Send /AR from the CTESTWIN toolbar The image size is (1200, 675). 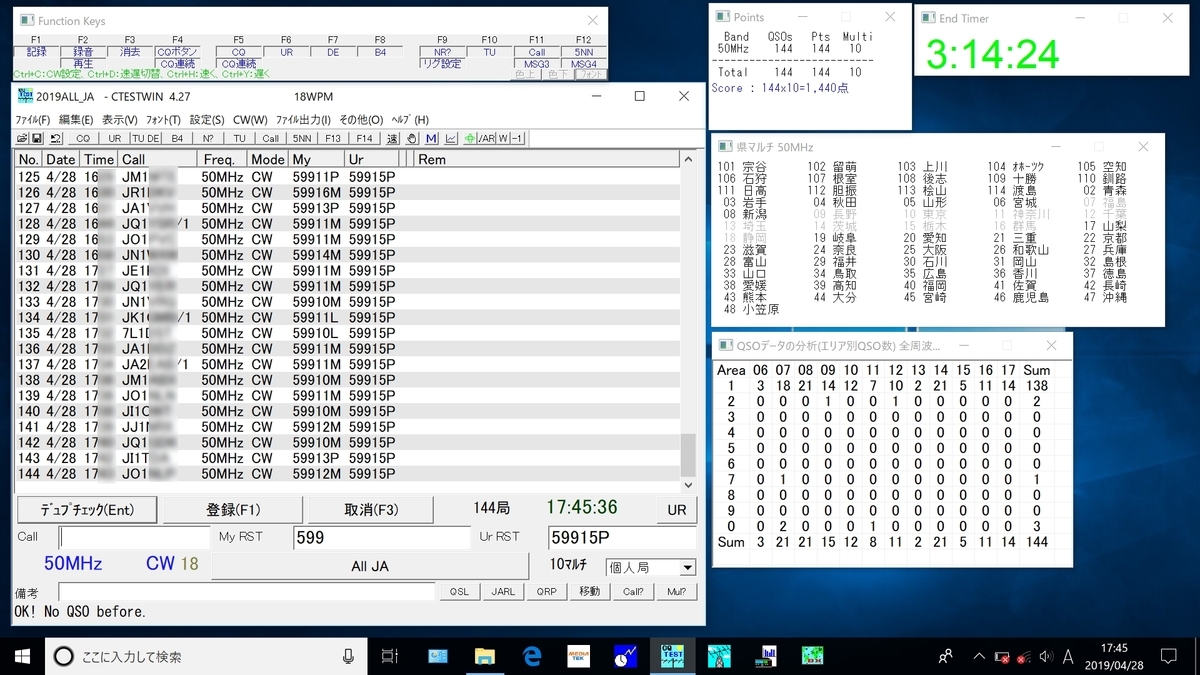tap(487, 138)
